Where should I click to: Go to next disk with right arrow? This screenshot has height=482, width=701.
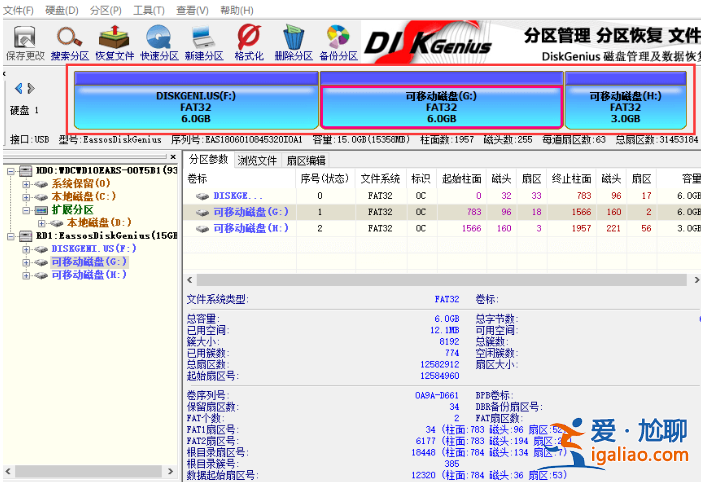pos(30,88)
